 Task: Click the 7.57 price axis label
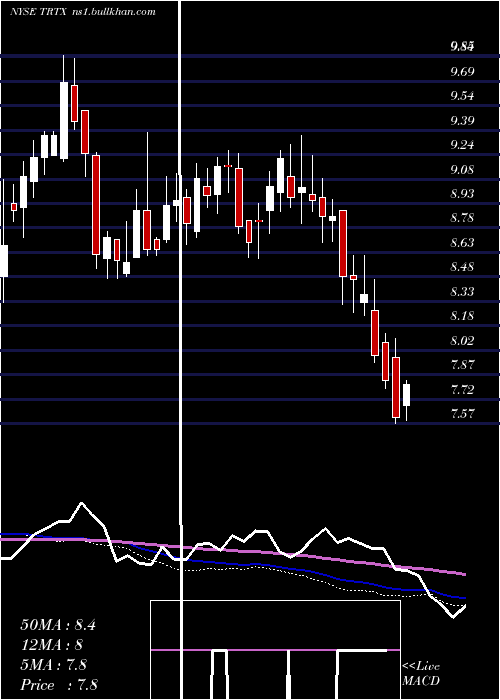click(463, 414)
